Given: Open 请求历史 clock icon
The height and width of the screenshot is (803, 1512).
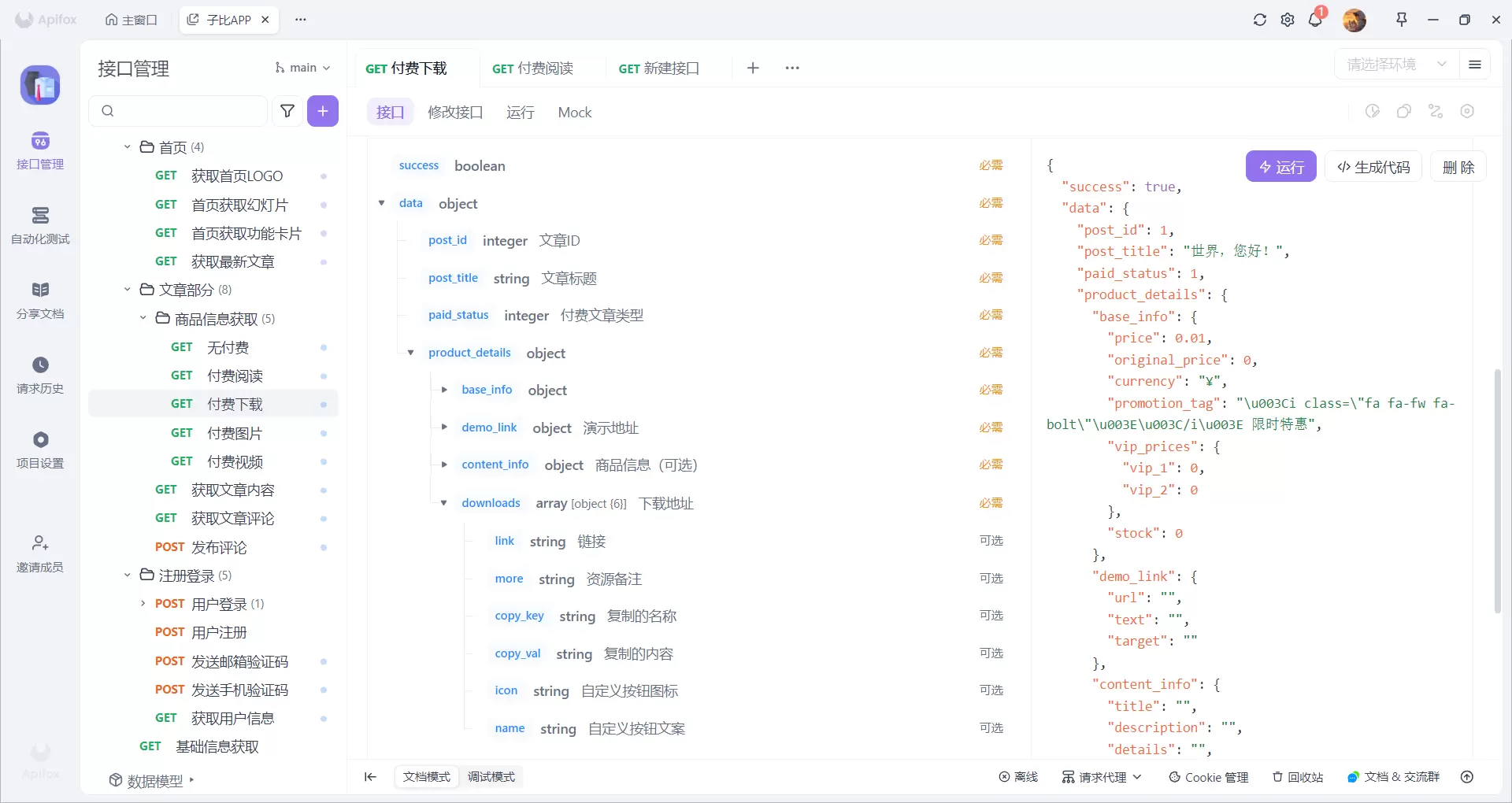Looking at the screenshot, I should [x=40, y=365].
